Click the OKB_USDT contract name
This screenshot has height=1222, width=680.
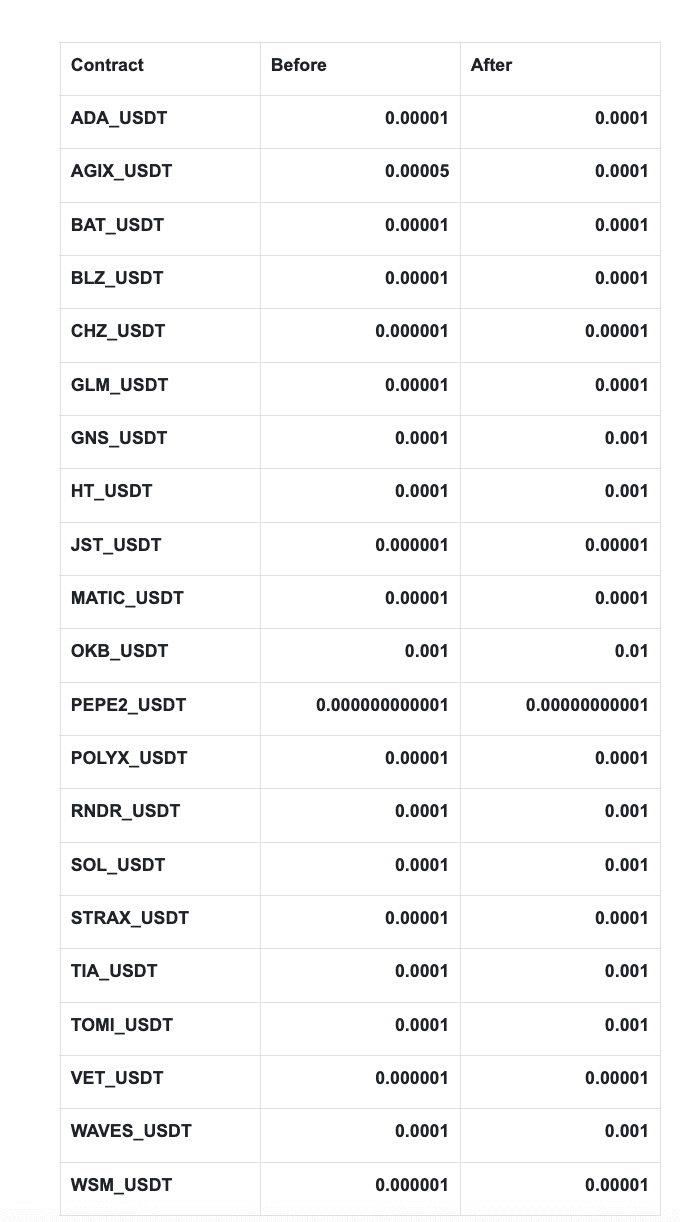[119, 651]
